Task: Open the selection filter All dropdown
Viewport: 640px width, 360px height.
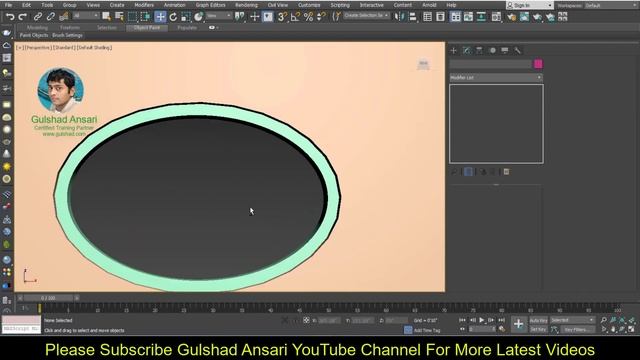Action: [x=86, y=16]
